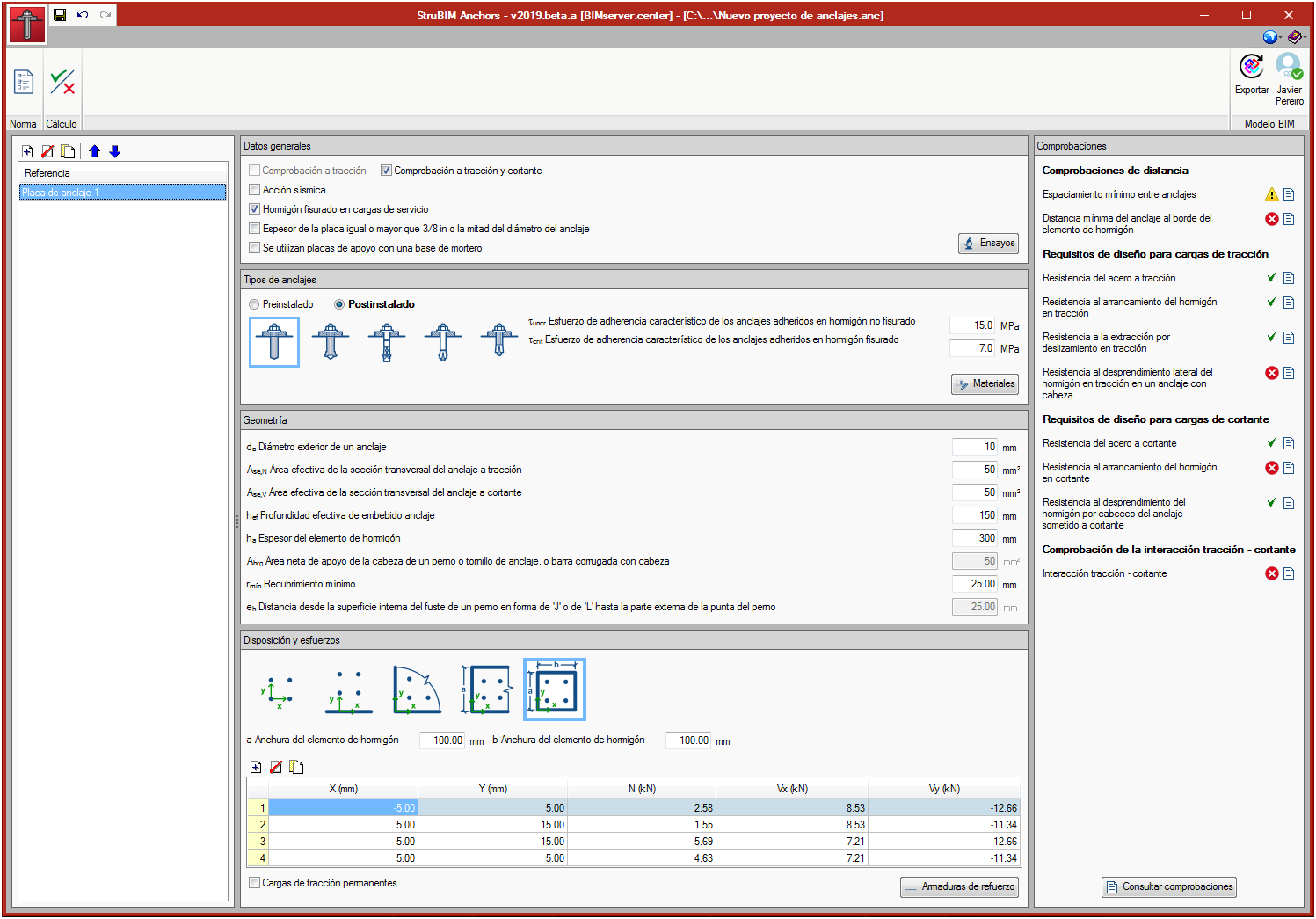Select the fifth anchor type icon
The image size is (1316, 919).
click(499, 341)
